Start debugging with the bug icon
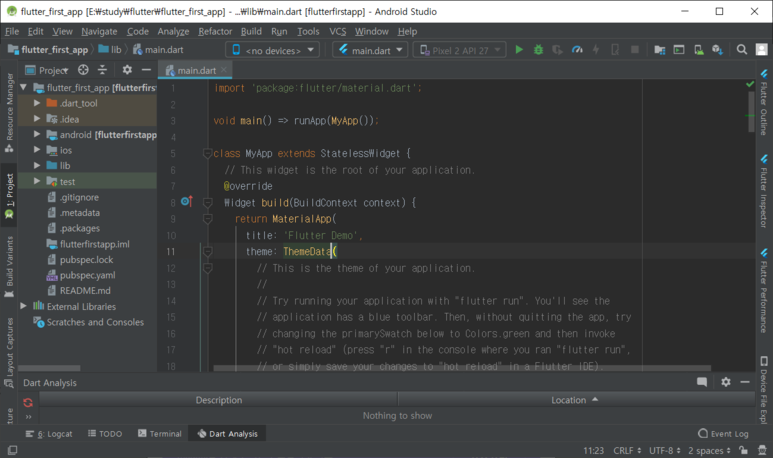The image size is (773, 458). 538,50
